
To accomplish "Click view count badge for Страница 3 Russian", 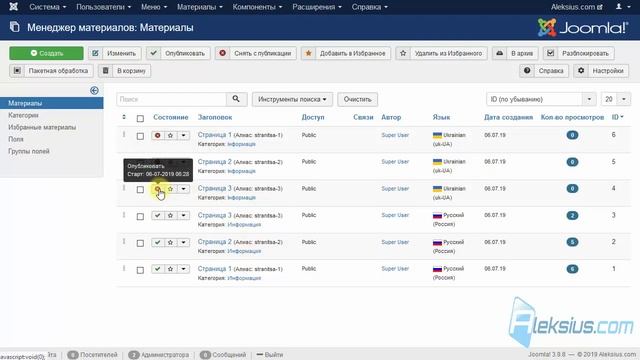I will coord(572,216).
